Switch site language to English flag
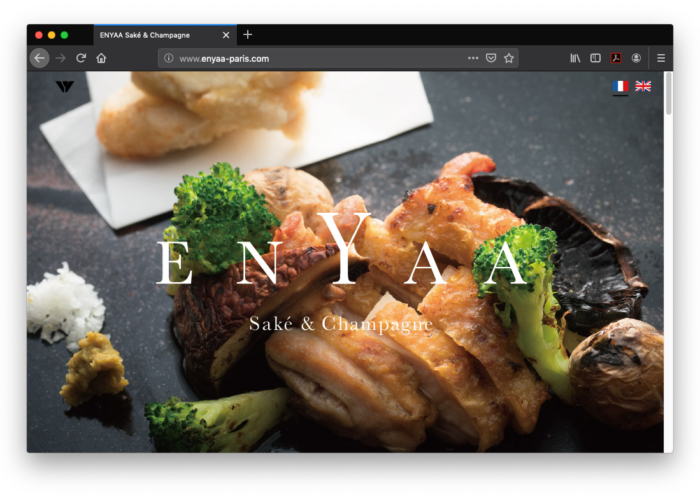The image size is (700, 500). click(x=643, y=87)
